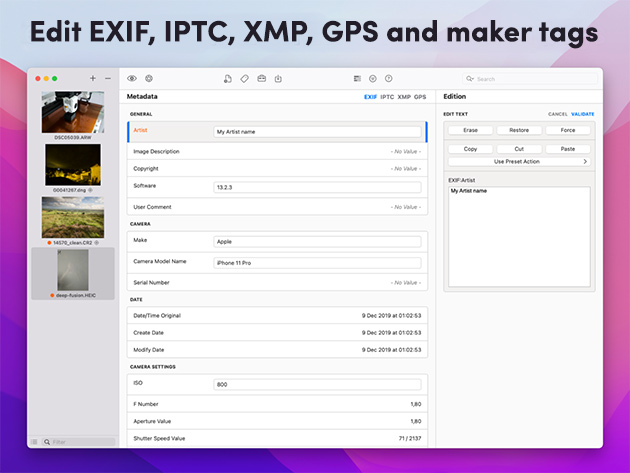Image resolution: width=630 pixels, height=473 pixels.
Task: Click the document hand icon in toolbar
Action: 228,79
